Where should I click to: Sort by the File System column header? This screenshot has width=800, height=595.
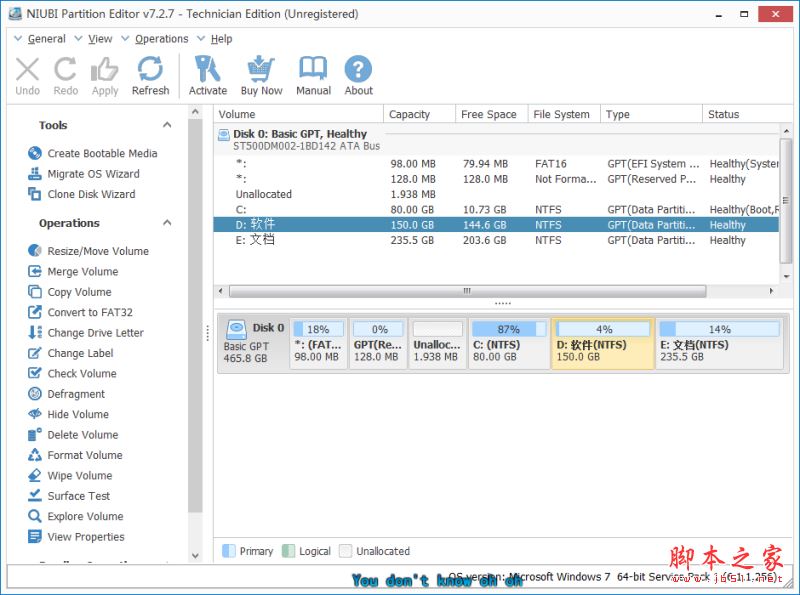click(564, 114)
